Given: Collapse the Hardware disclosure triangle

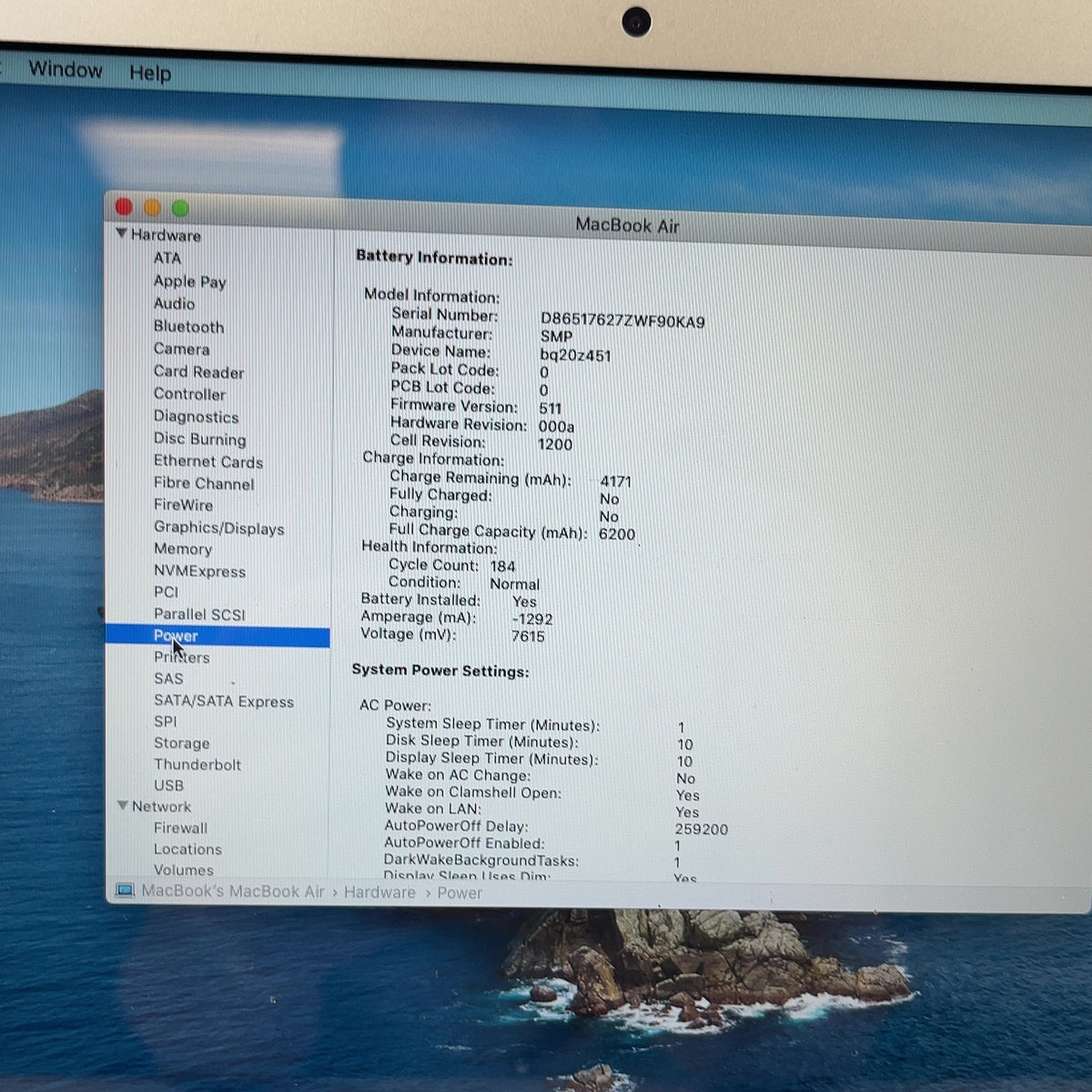Looking at the screenshot, I should click(121, 234).
